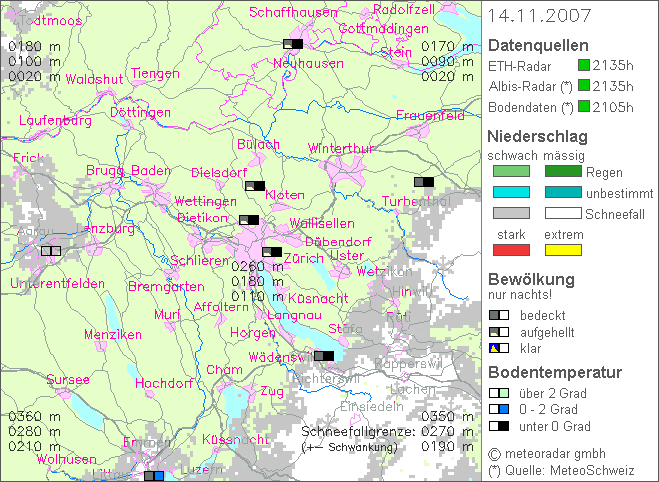
Task: Click the 0360 m snow limit value
Action: click(34, 416)
